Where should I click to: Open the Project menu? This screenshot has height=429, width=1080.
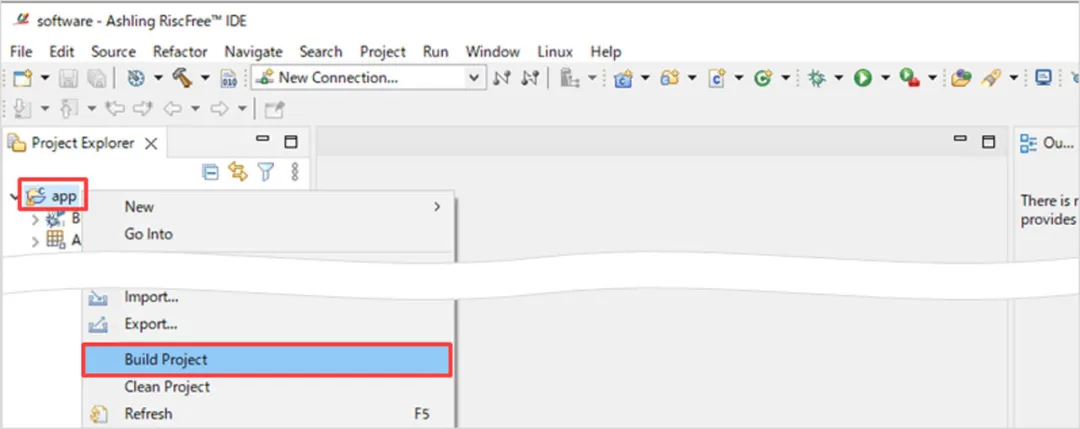[x=383, y=52]
